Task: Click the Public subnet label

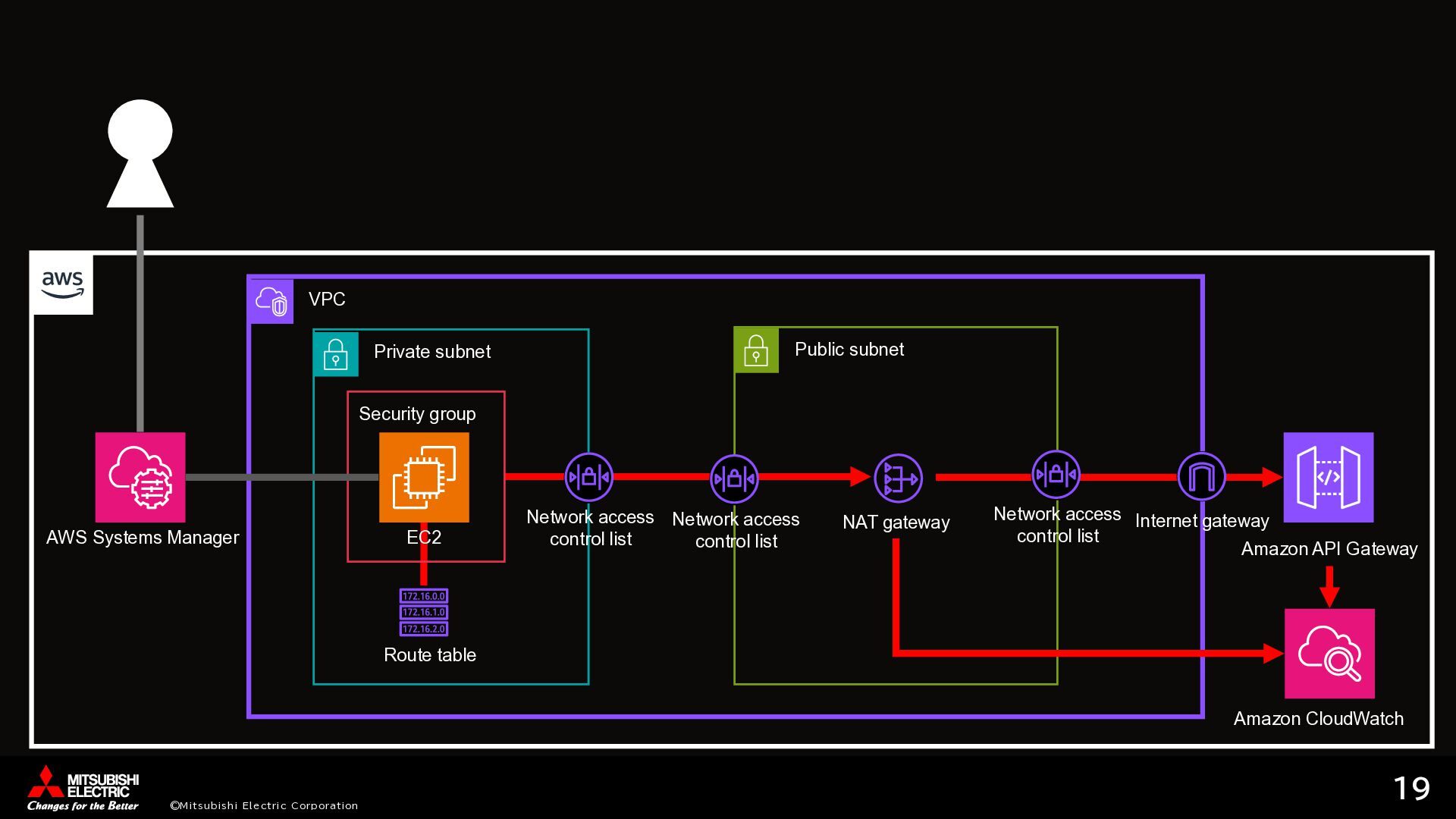Action: click(x=849, y=349)
